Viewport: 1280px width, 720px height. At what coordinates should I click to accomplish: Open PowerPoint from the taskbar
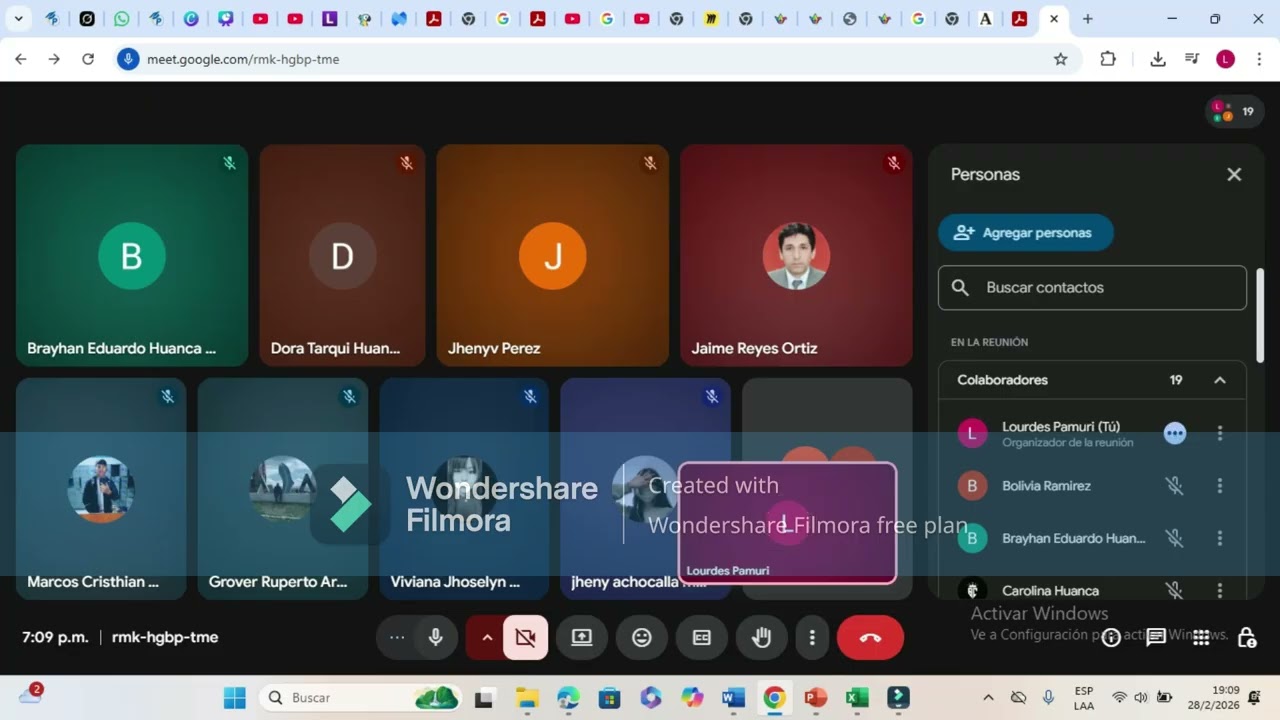816,697
